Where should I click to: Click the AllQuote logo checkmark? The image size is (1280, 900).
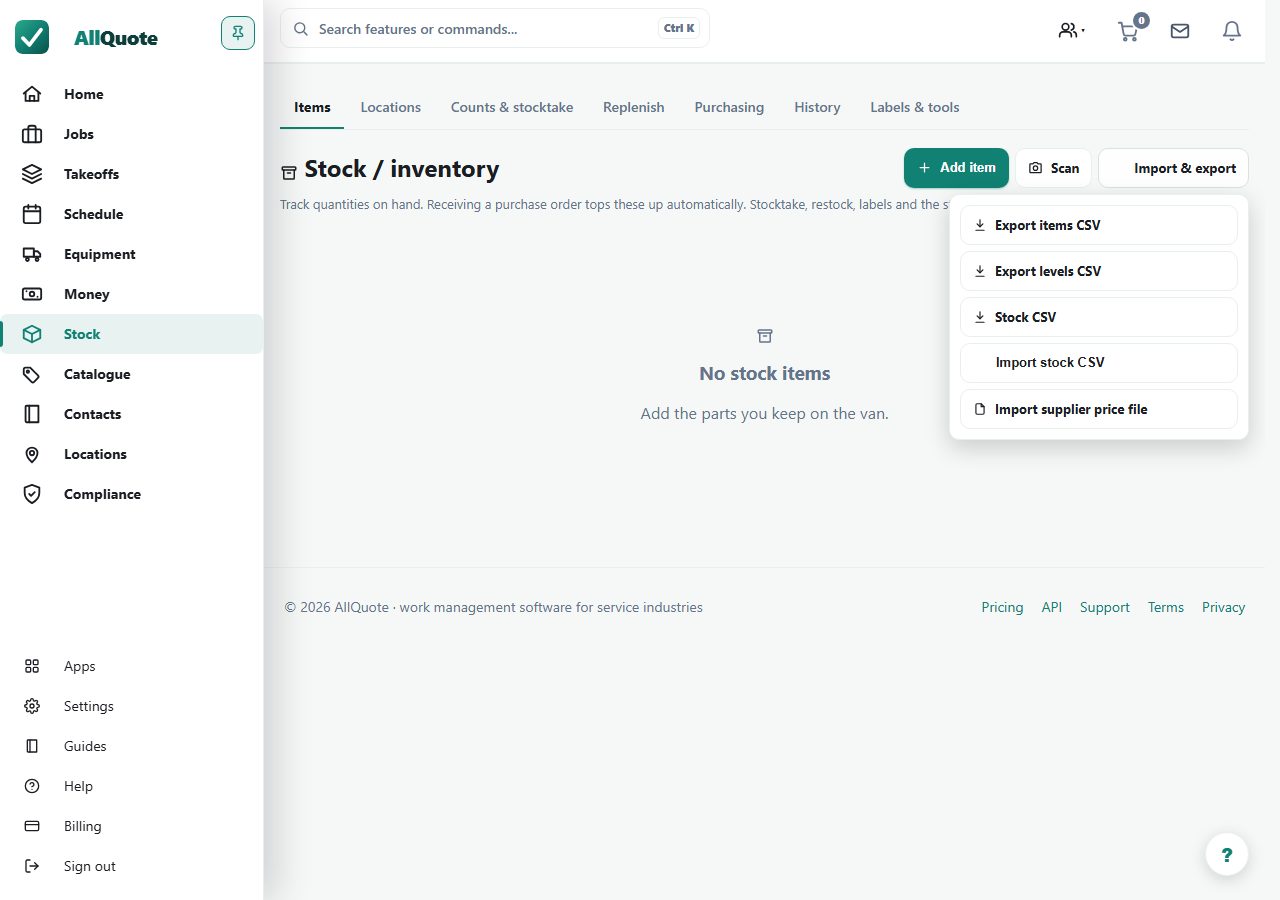(32, 37)
